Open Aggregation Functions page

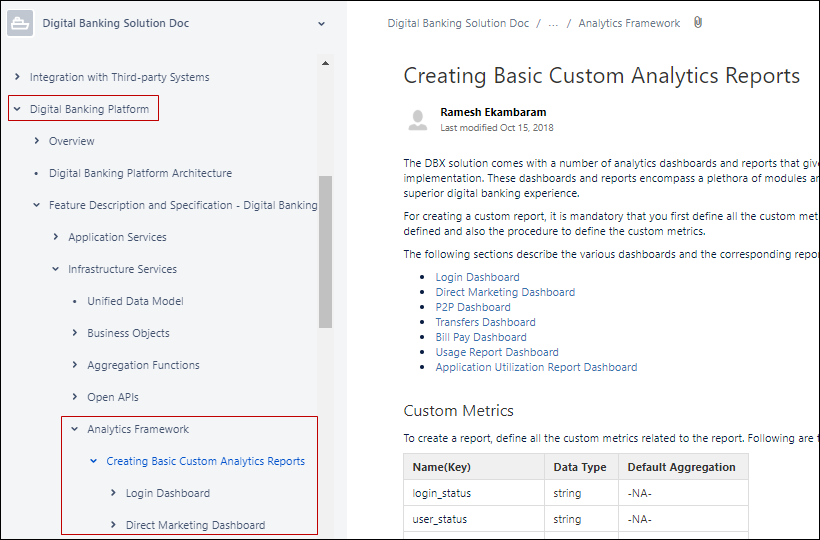coord(143,365)
